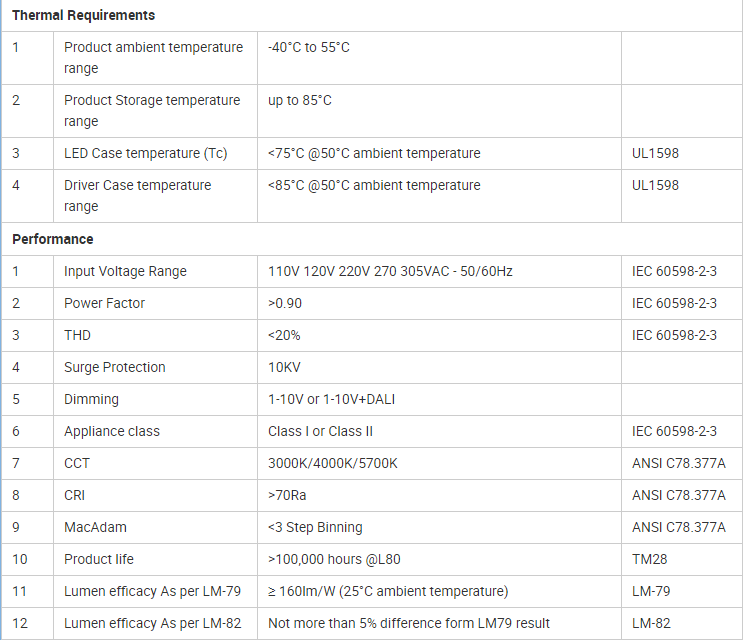The width and height of the screenshot is (745, 640).
Task: Click the "up to 85°C" value cell
Action: [x=300, y=100]
